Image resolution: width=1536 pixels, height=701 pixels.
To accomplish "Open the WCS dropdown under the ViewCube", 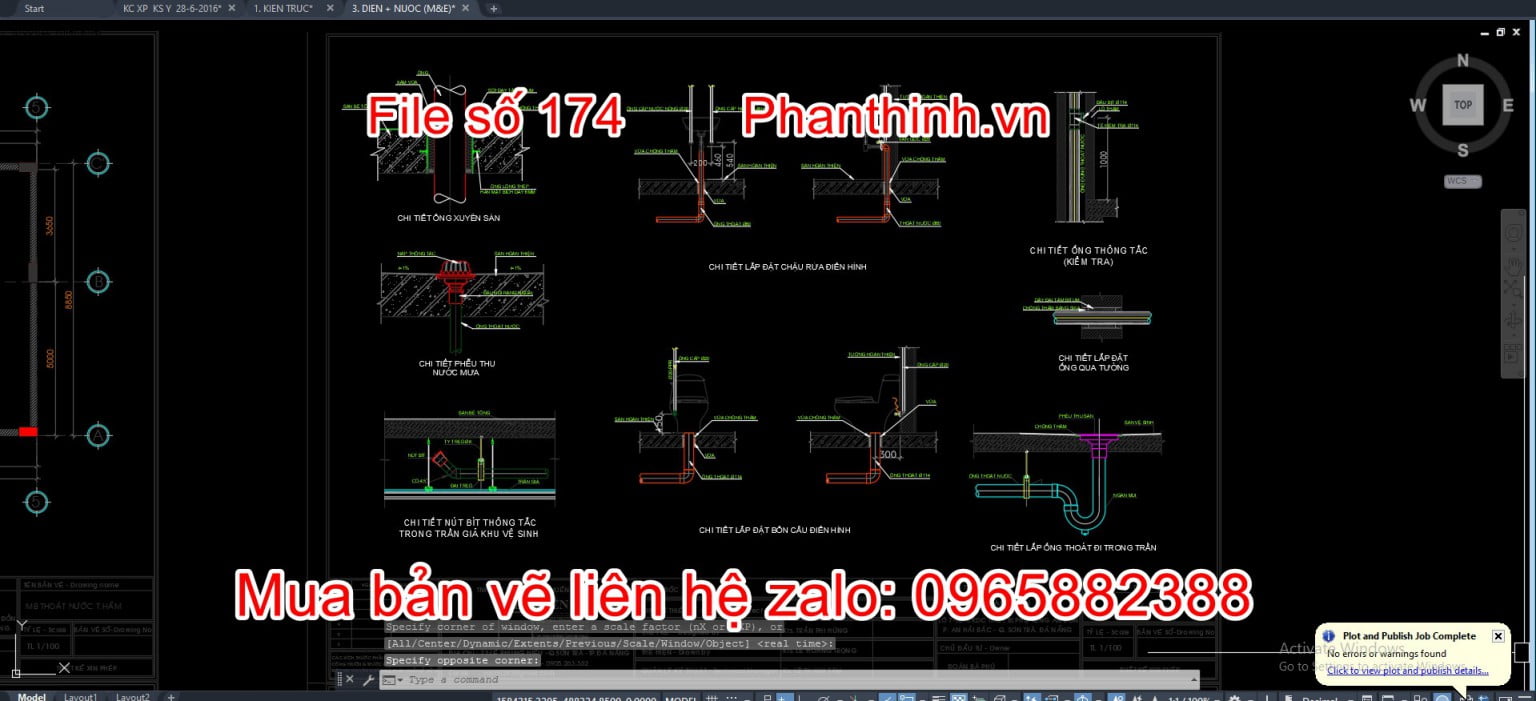I will tap(1463, 181).
